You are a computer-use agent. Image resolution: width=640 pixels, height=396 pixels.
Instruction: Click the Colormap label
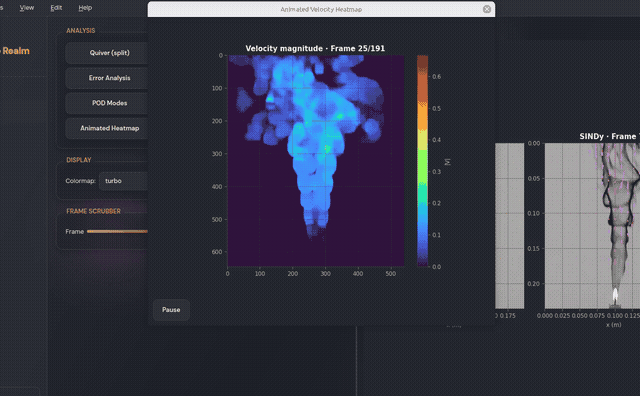click(80, 181)
